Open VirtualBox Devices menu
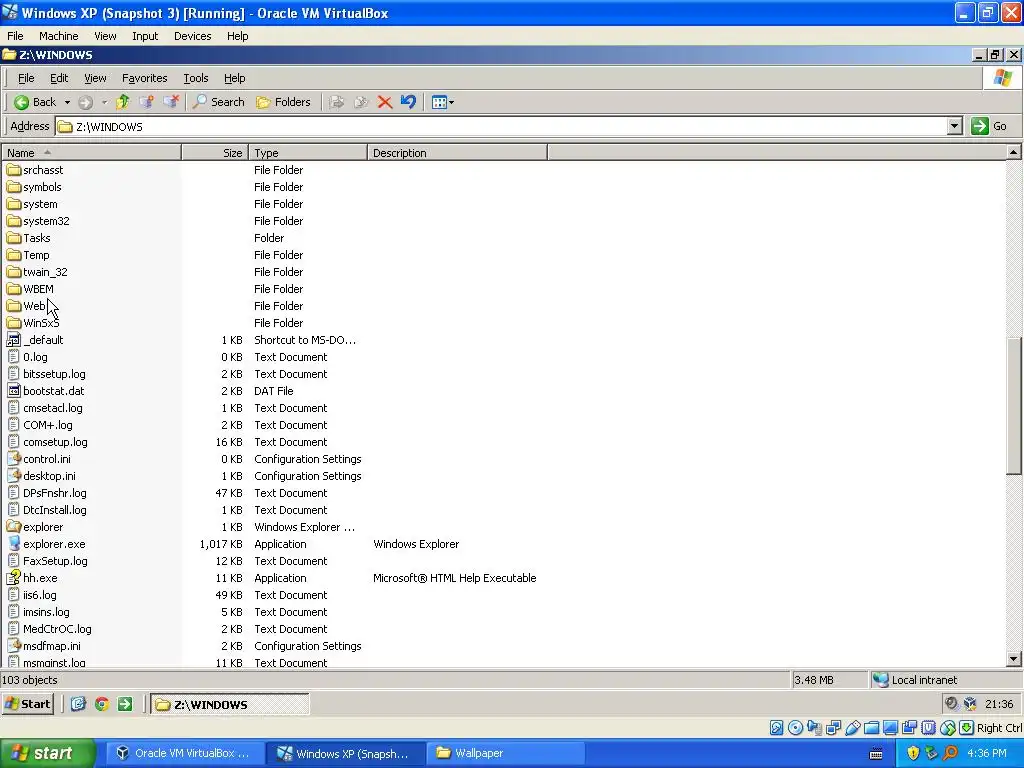Screen dimensions: 1024x768 [x=192, y=36]
